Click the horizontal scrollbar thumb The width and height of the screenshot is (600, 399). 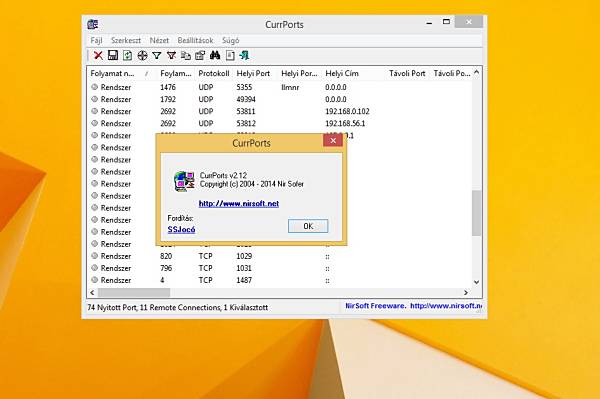134,293
